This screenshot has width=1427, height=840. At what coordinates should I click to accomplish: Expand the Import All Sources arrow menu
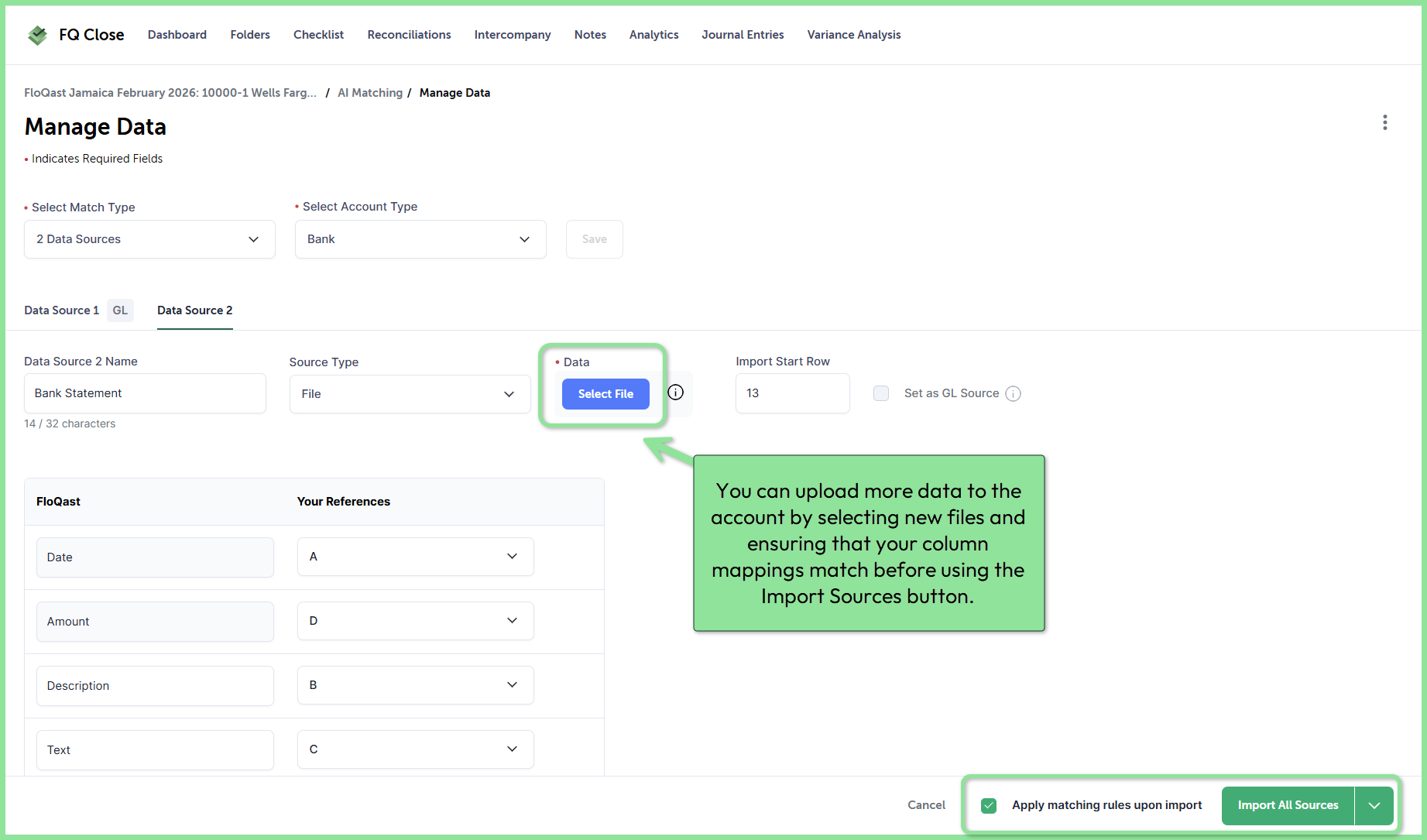pyautogui.click(x=1374, y=805)
